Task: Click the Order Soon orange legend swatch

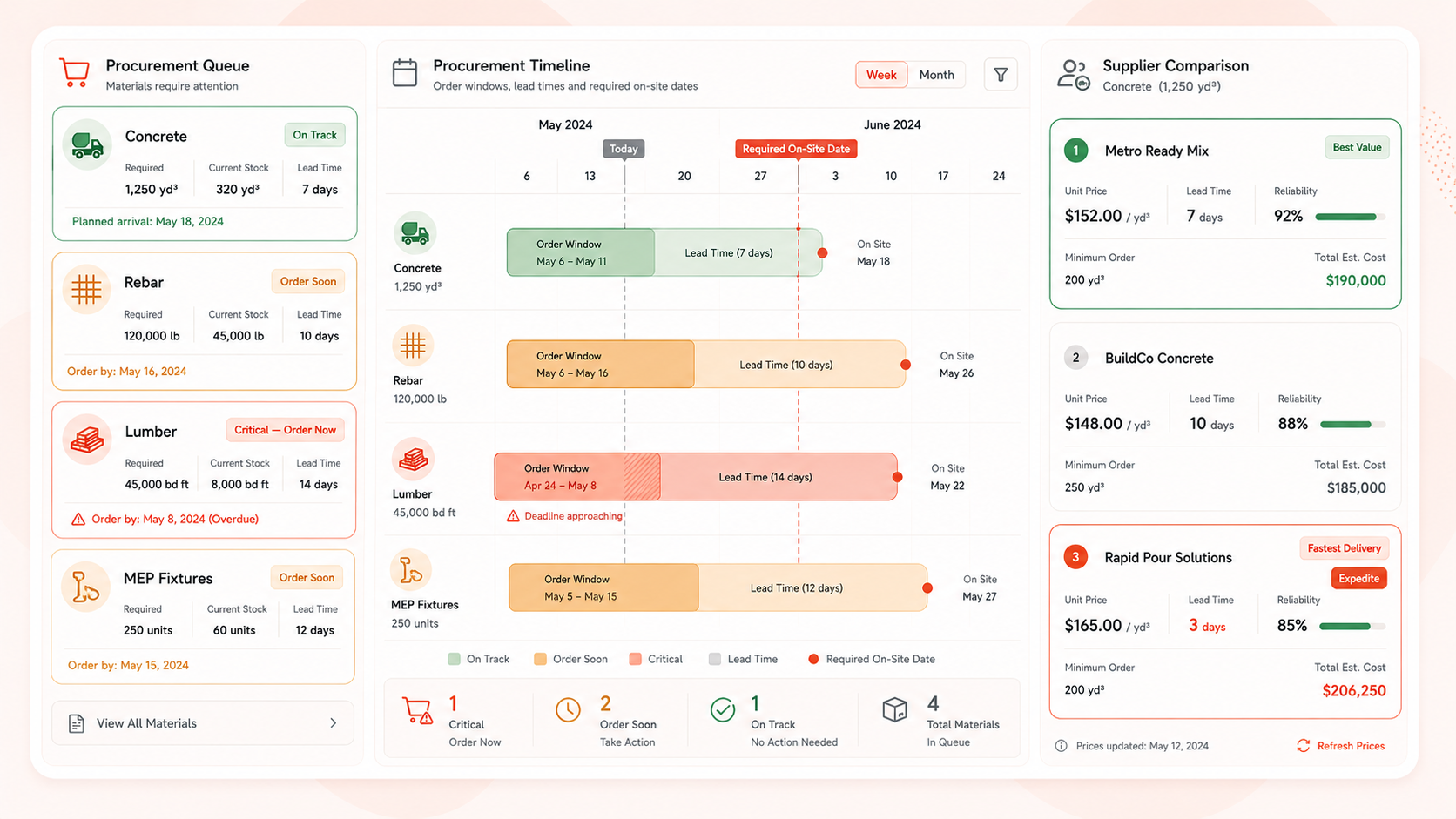Action: coord(540,659)
